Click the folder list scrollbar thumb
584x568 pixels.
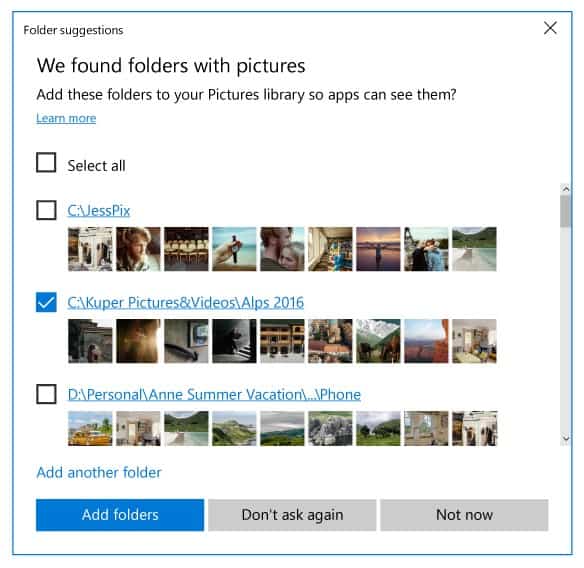[x=566, y=210]
